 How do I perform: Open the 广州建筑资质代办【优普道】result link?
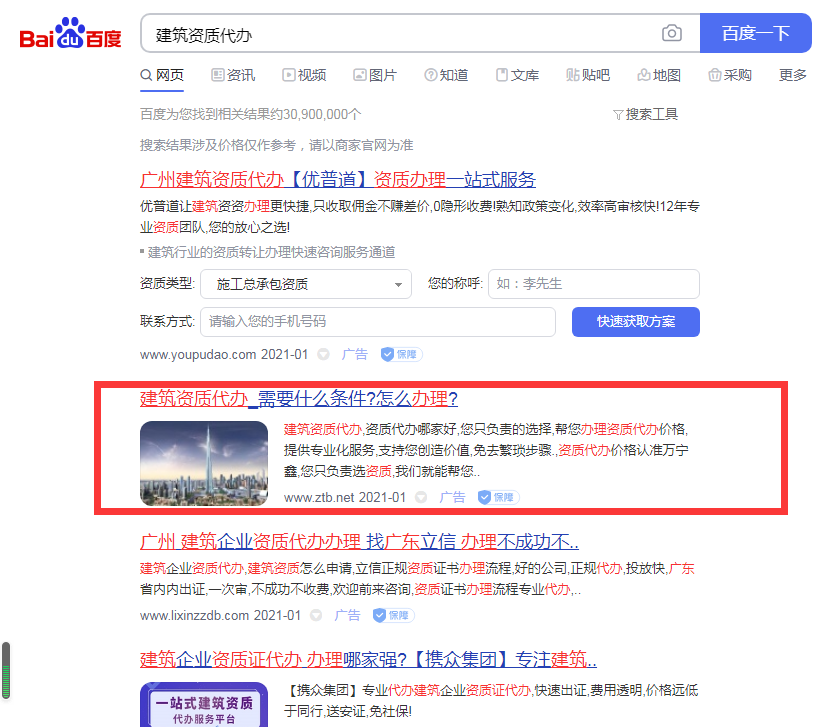(x=338, y=180)
